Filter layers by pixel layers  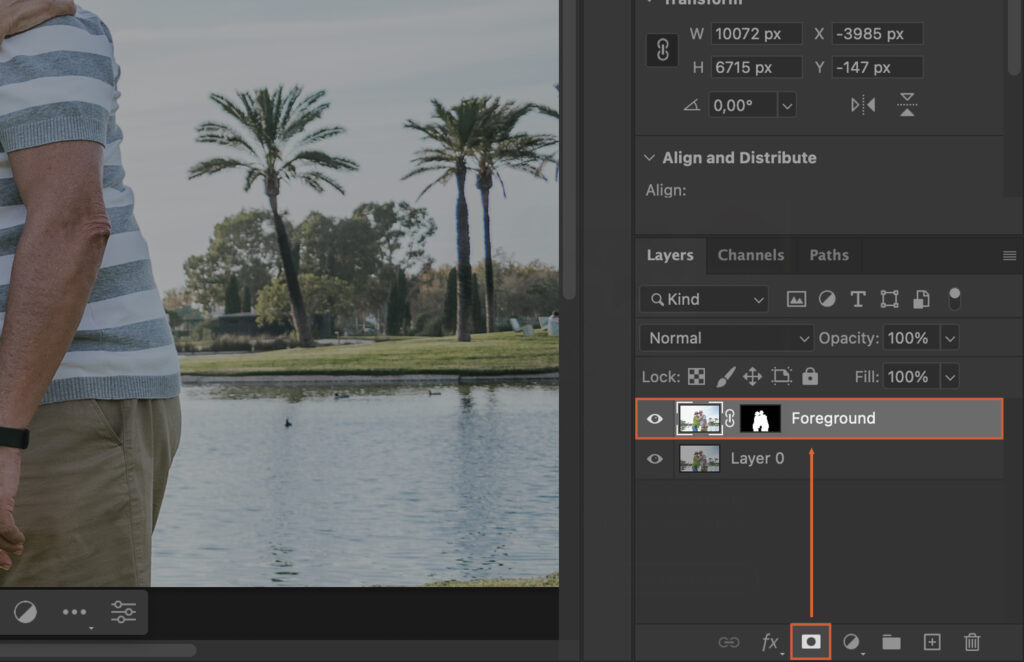794,298
